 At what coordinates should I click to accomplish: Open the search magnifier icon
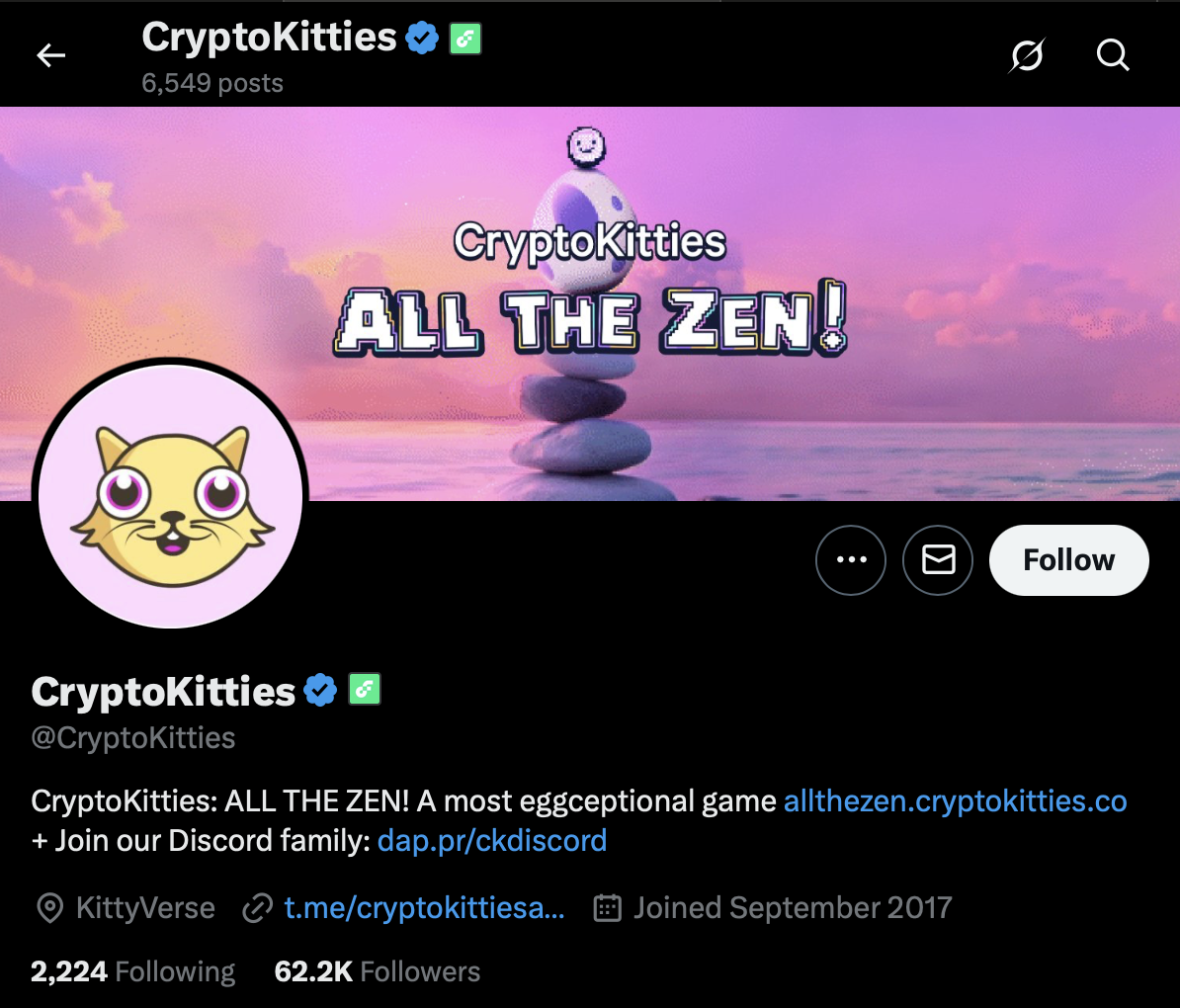(x=1113, y=55)
